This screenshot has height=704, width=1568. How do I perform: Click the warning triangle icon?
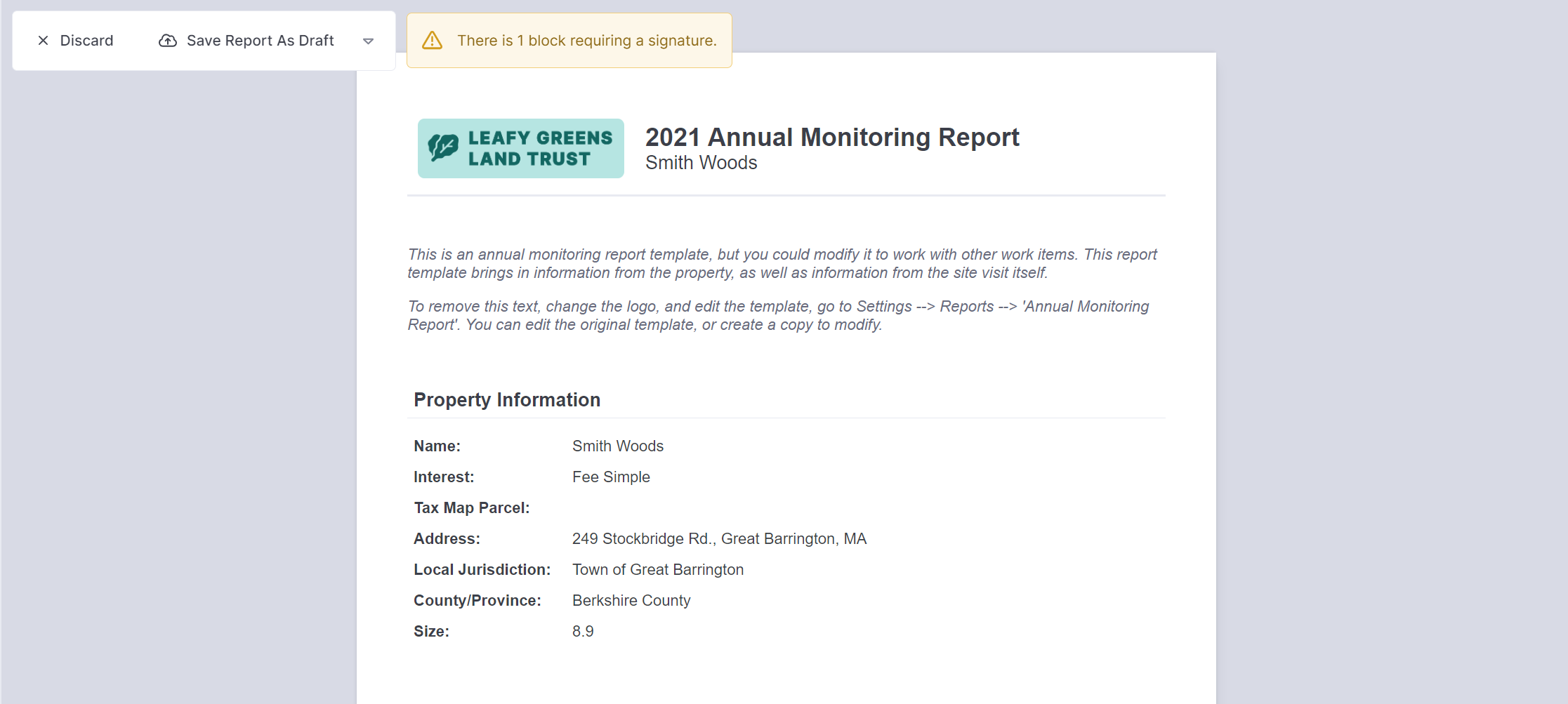[432, 40]
